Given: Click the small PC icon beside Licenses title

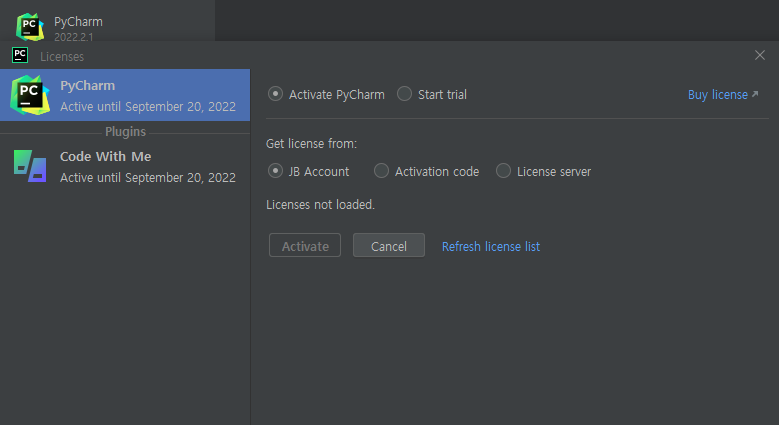Looking at the screenshot, I should click(20, 55).
